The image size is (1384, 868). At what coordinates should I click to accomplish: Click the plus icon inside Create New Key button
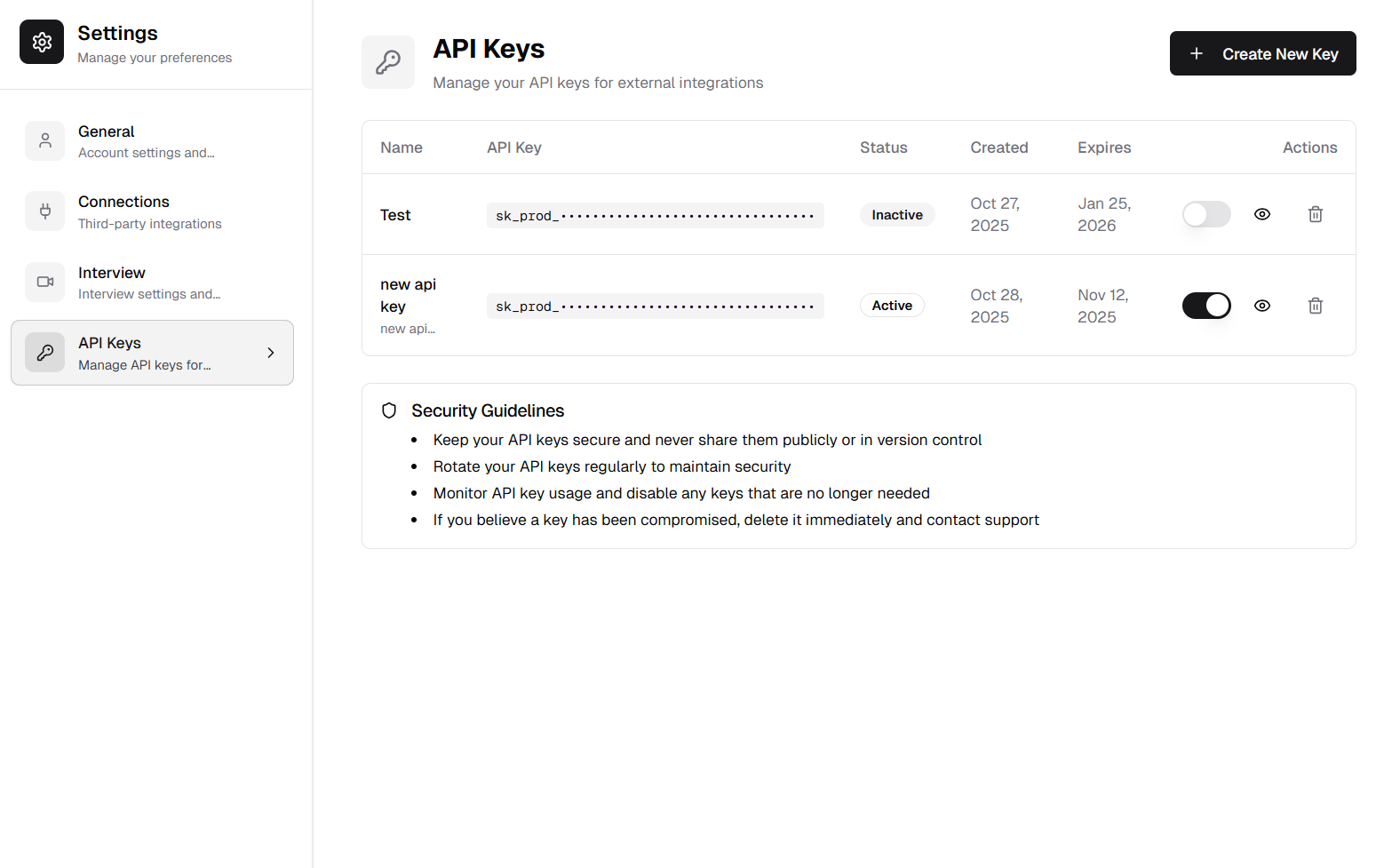(1195, 53)
